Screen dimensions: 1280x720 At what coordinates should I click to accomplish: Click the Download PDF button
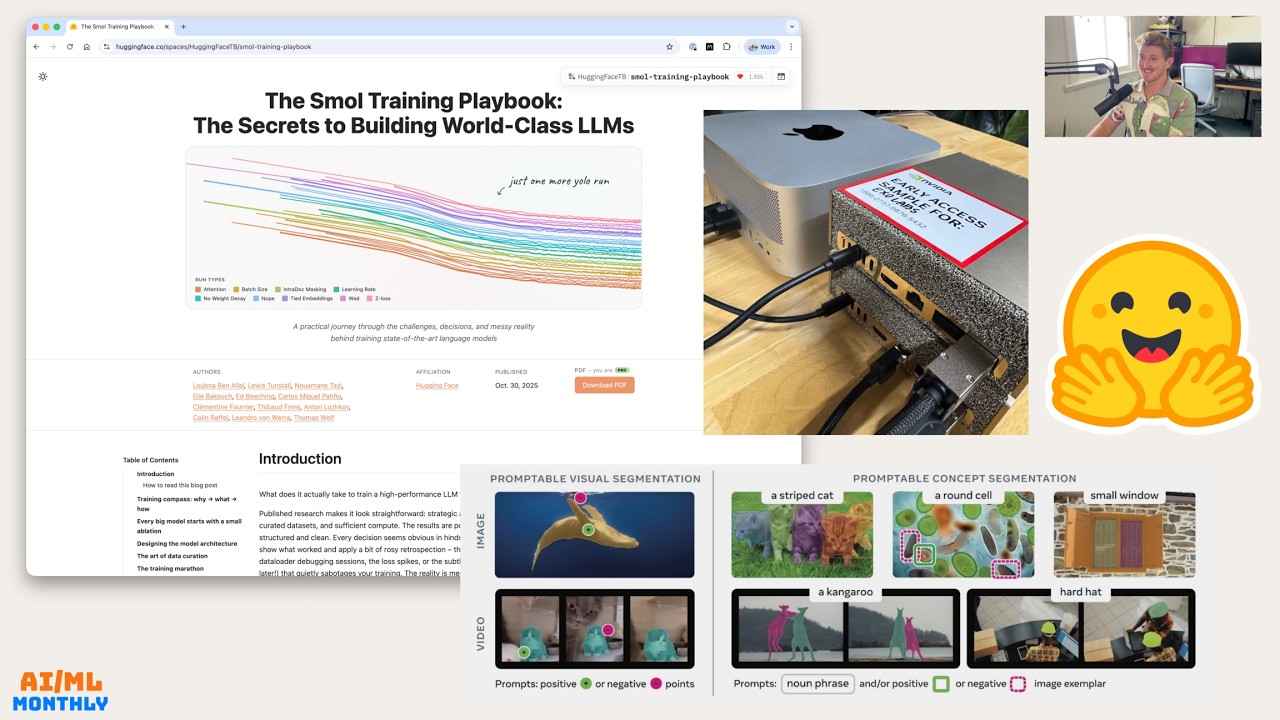(x=604, y=385)
